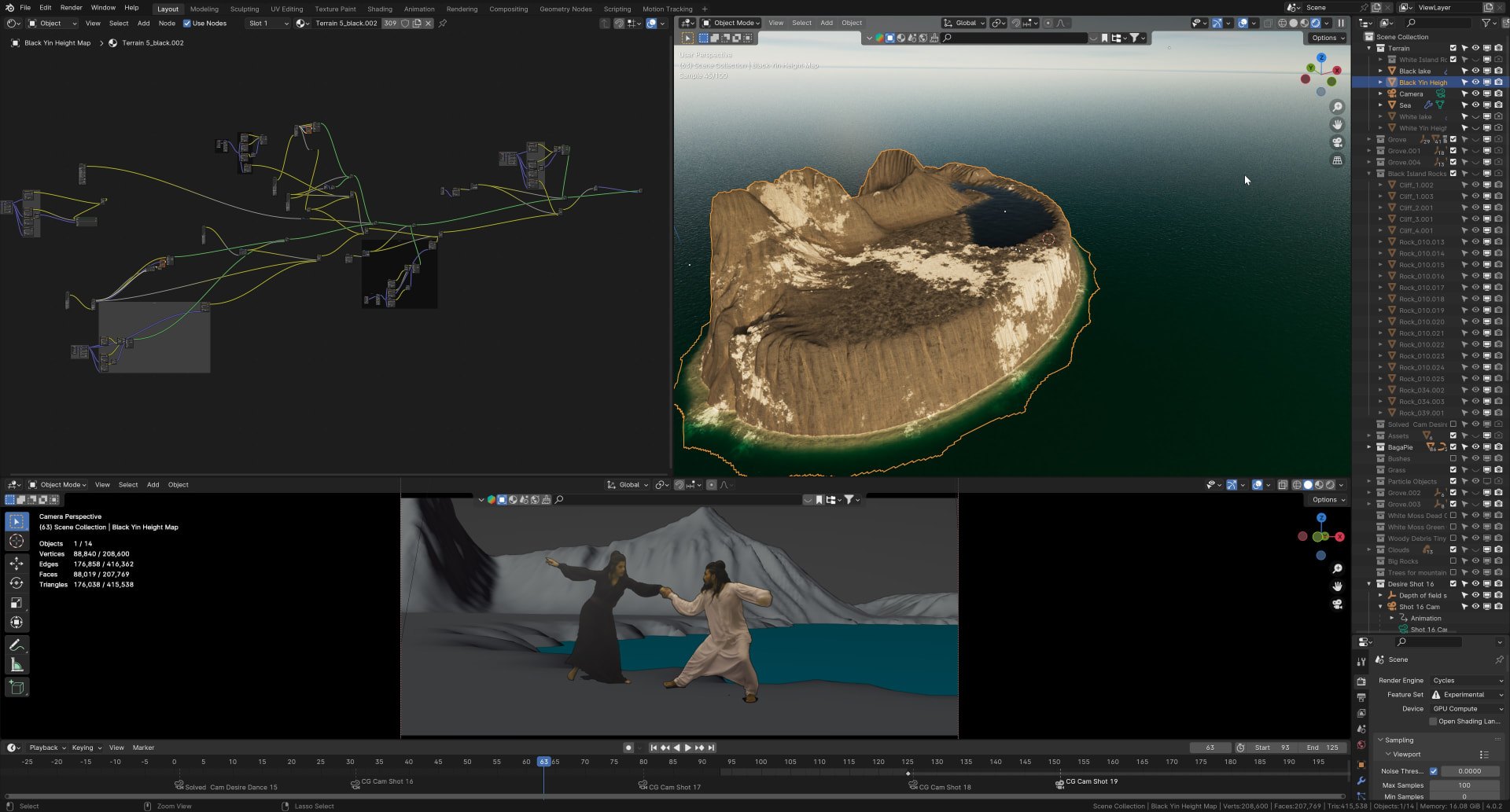Screen dimensions: 1510x812
Task: Open Device GPU Compute dropdown
Action: 1468,709
